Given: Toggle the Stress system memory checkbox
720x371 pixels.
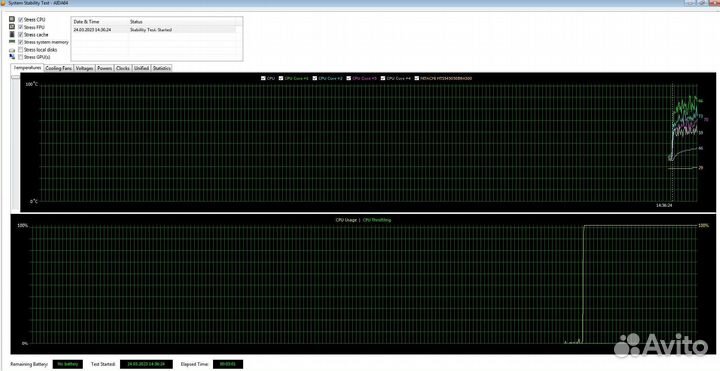Looking at the screenshot, I should tap(21, 42).
